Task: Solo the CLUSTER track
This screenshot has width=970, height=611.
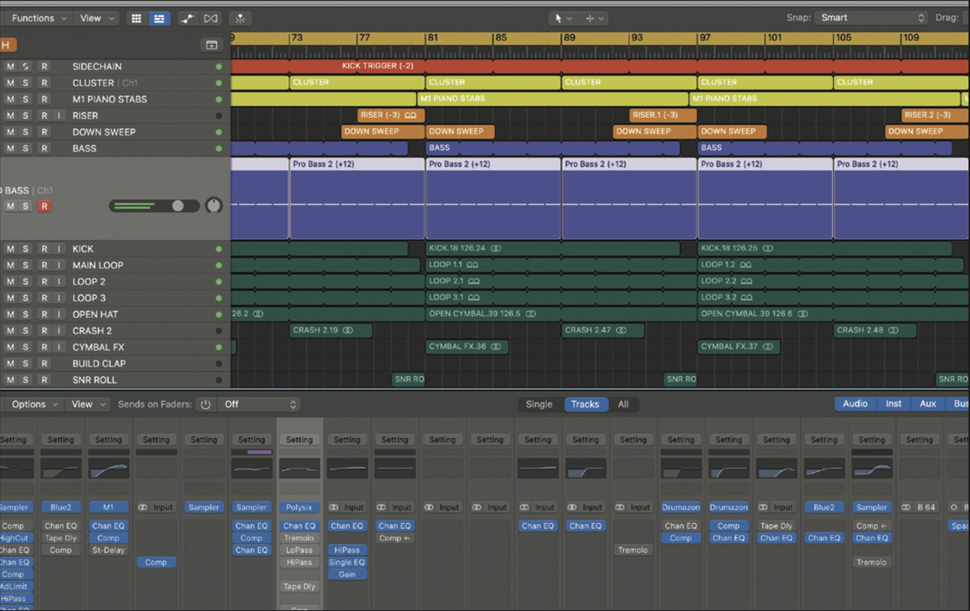Action: pyautogui.click(x=25, y=83)
